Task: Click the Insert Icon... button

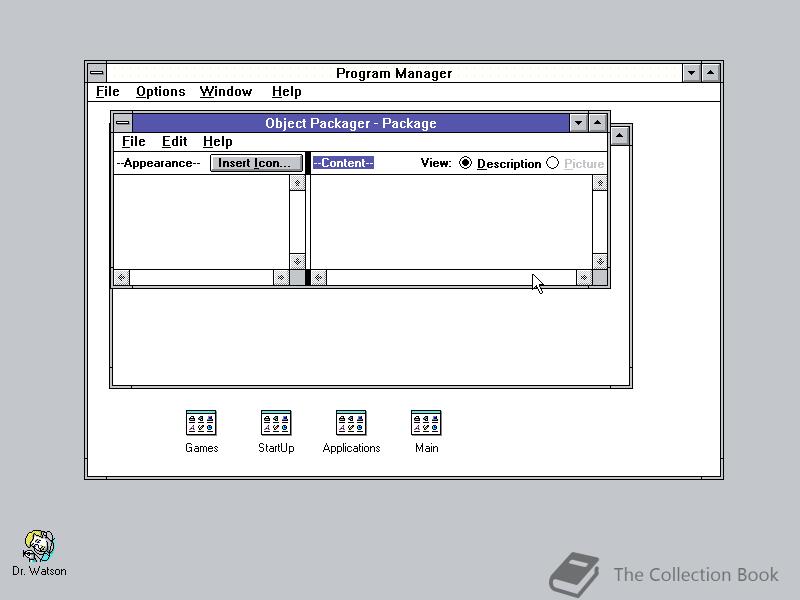Action: tap(256, 163)
